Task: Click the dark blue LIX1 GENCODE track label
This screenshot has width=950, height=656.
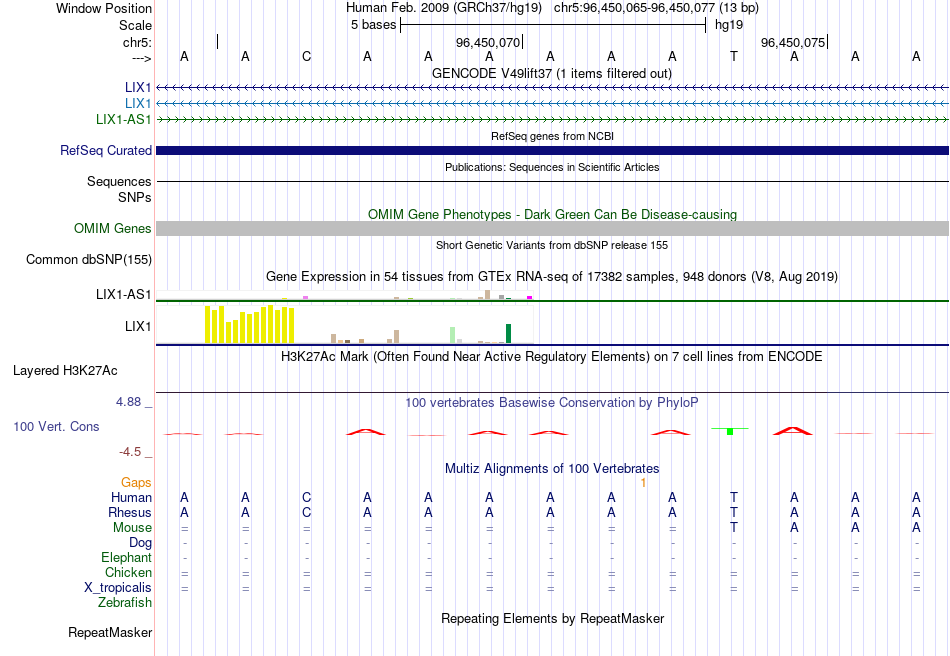Action: click(x=138, y=87)
